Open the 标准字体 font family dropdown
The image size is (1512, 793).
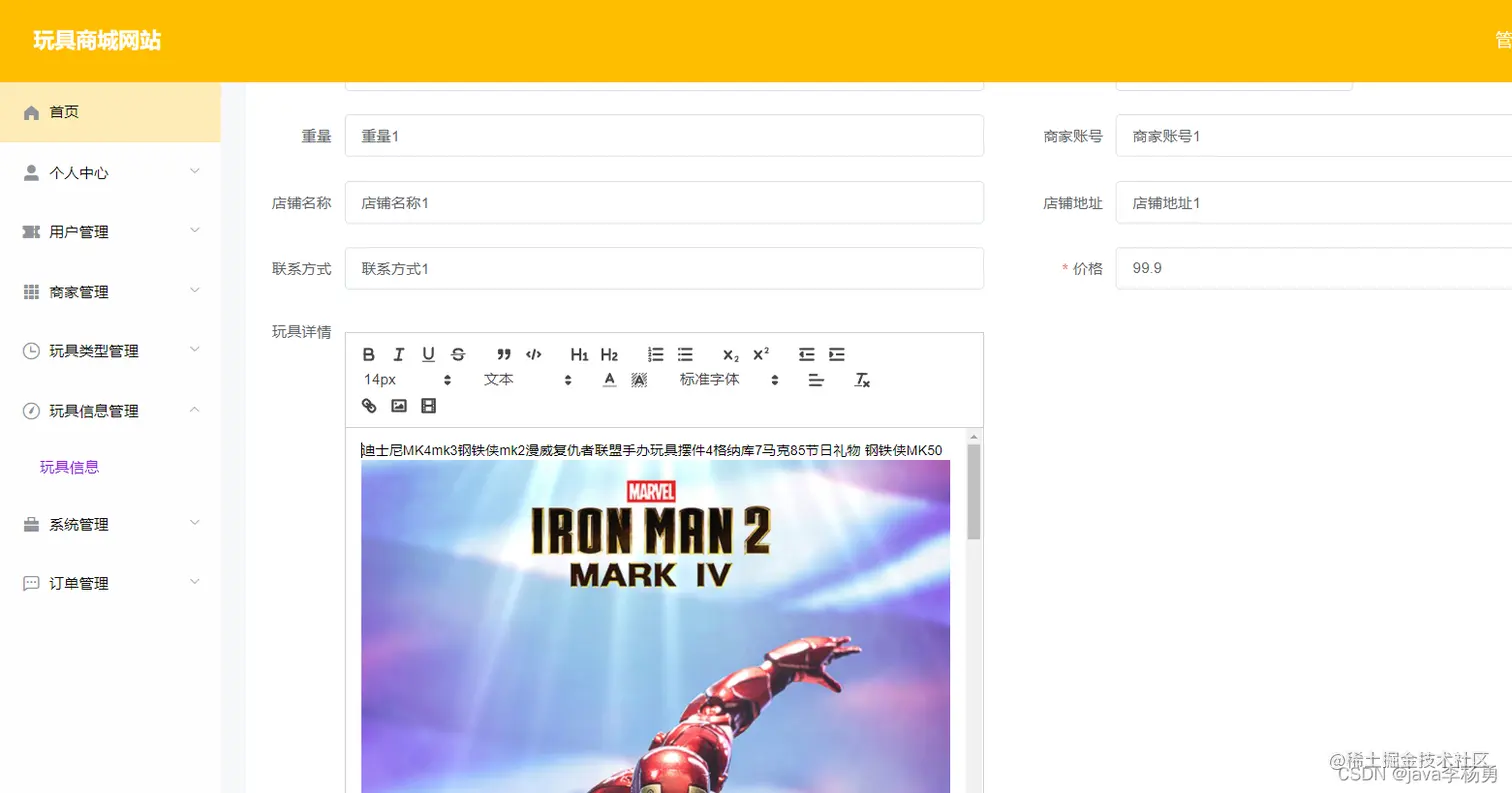coord(730,380)
